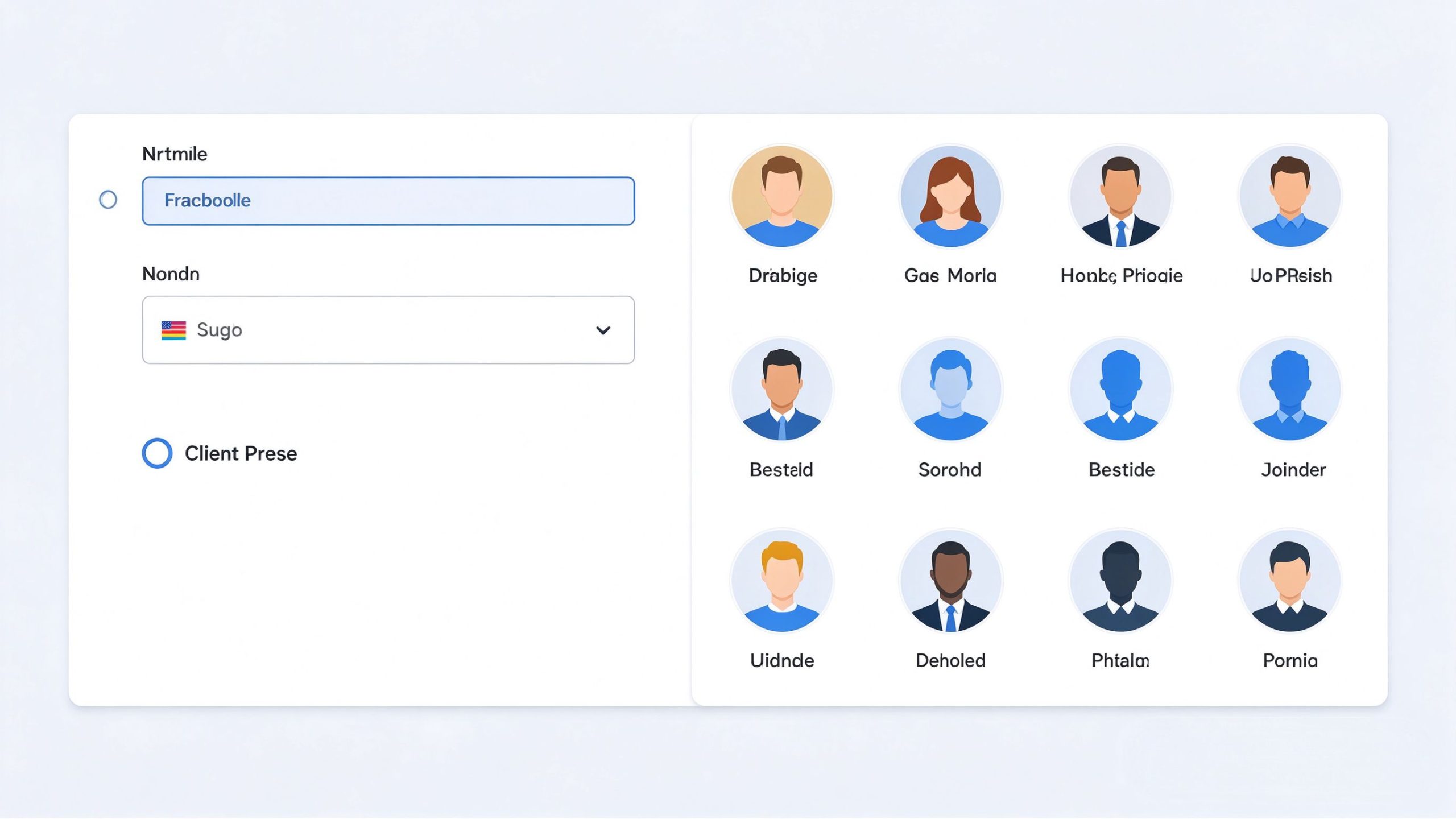Click the Sorohd name text
The height and width of the screenshot is (819, 1456).
pos(950,470)
